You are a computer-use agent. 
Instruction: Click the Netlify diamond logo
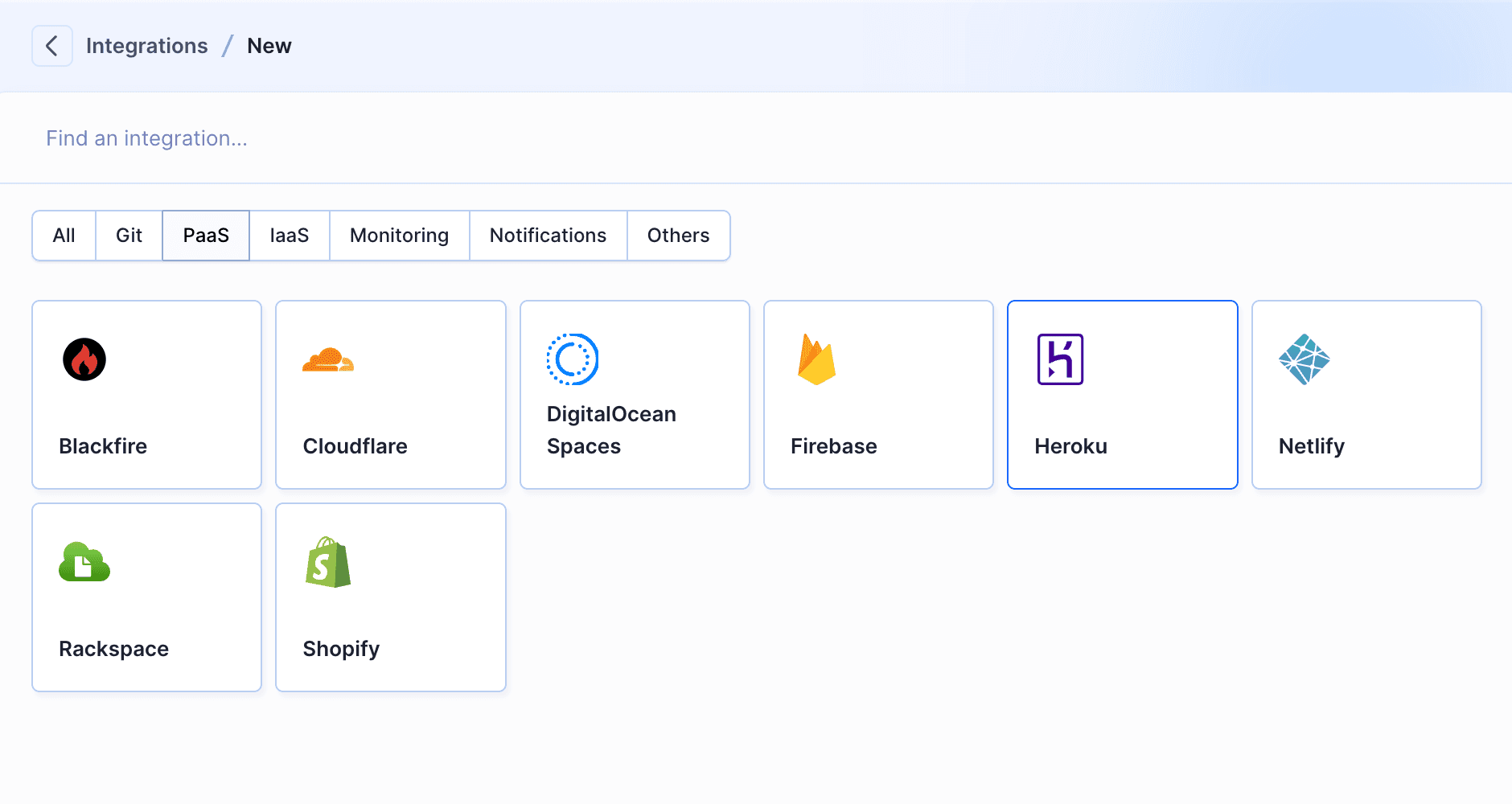coord(1305,359)
